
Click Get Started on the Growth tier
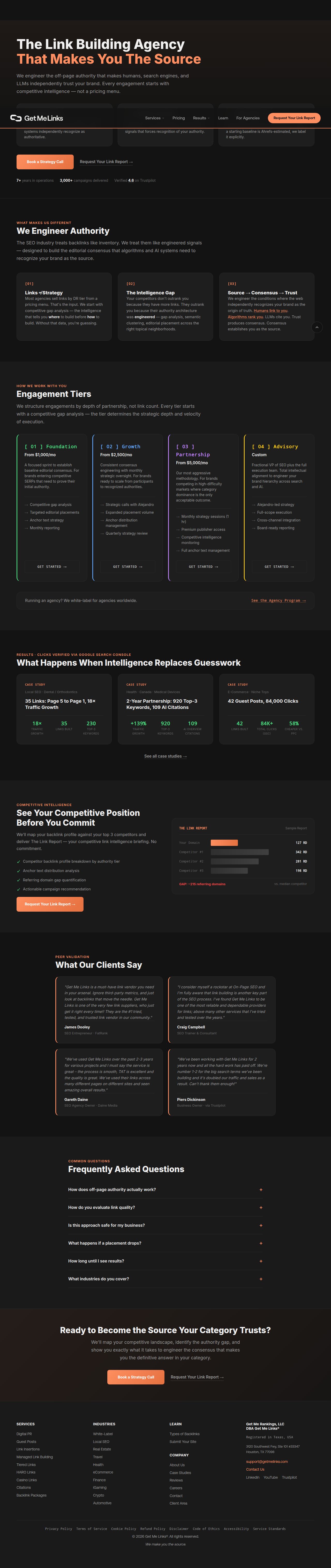pyautogui.click(x=128, y=567)
